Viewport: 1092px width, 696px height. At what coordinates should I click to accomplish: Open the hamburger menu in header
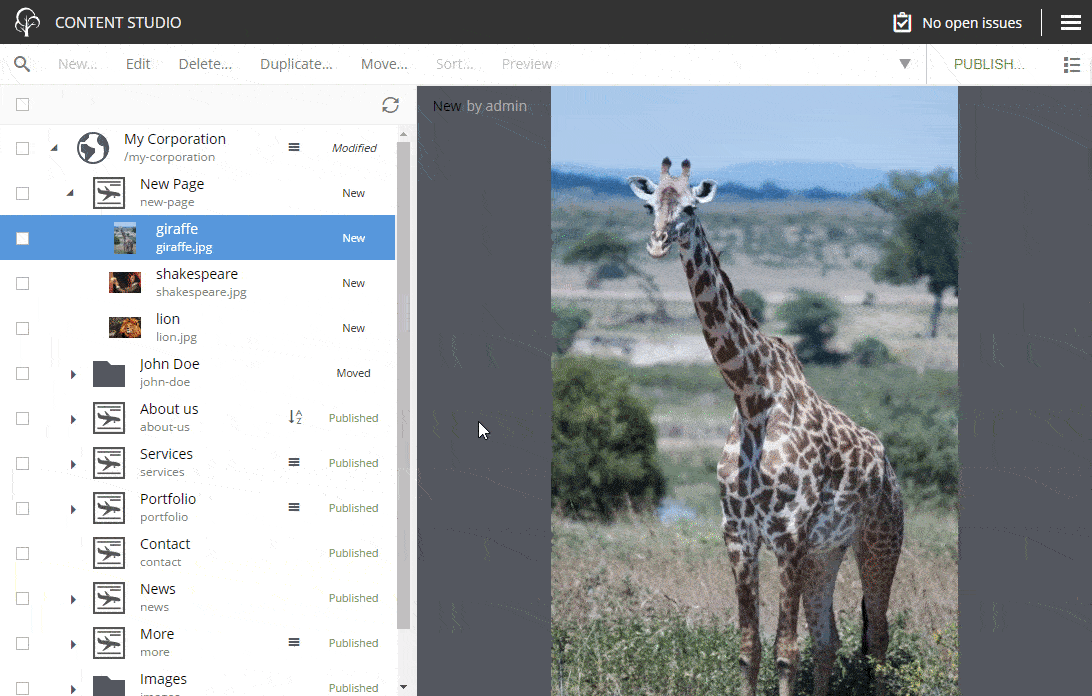[x=1070, y=22]
